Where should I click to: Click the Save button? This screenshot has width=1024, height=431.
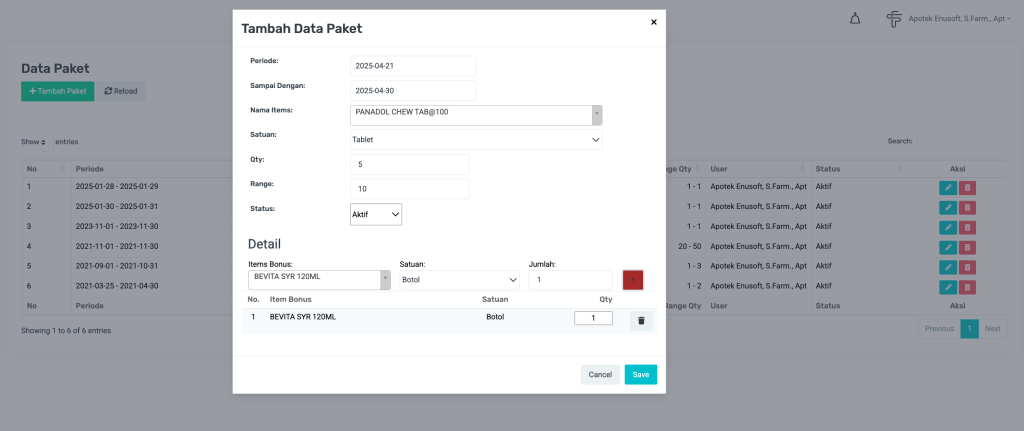coord(640,374)
